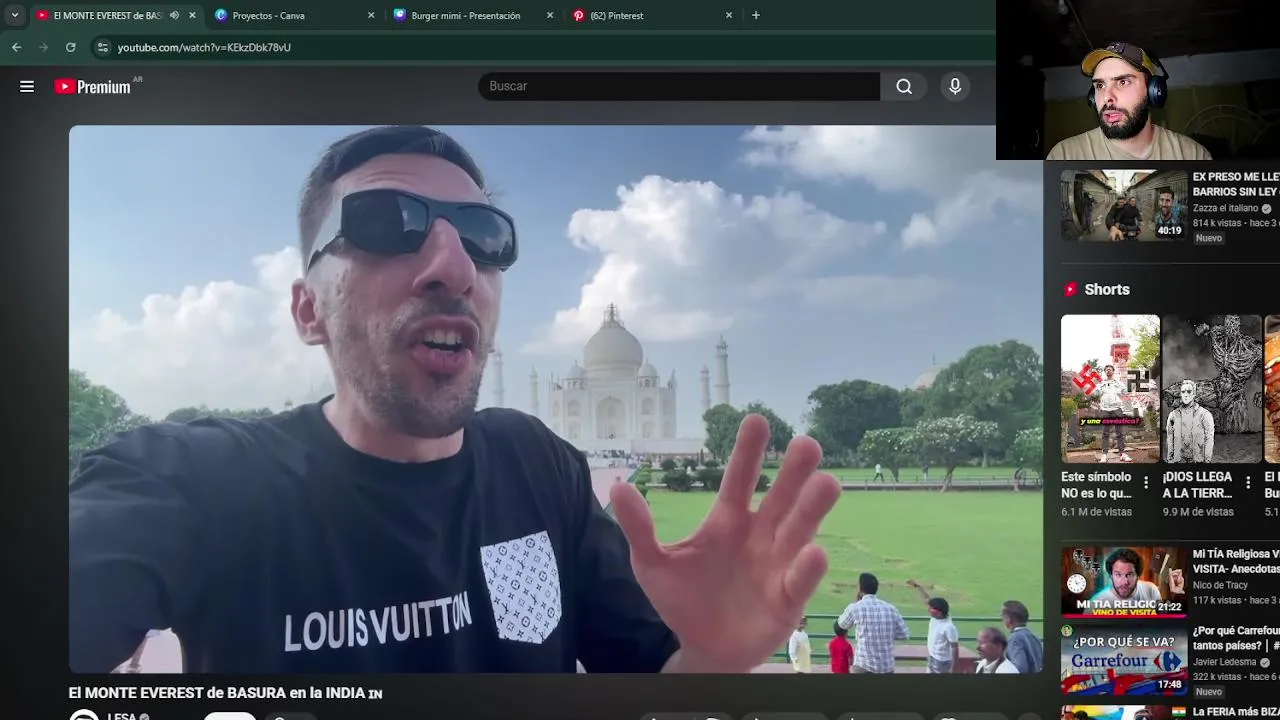Close the Burger mimi tab
The height and width of the screenshot is (720, 1280).
pos(550,15)
